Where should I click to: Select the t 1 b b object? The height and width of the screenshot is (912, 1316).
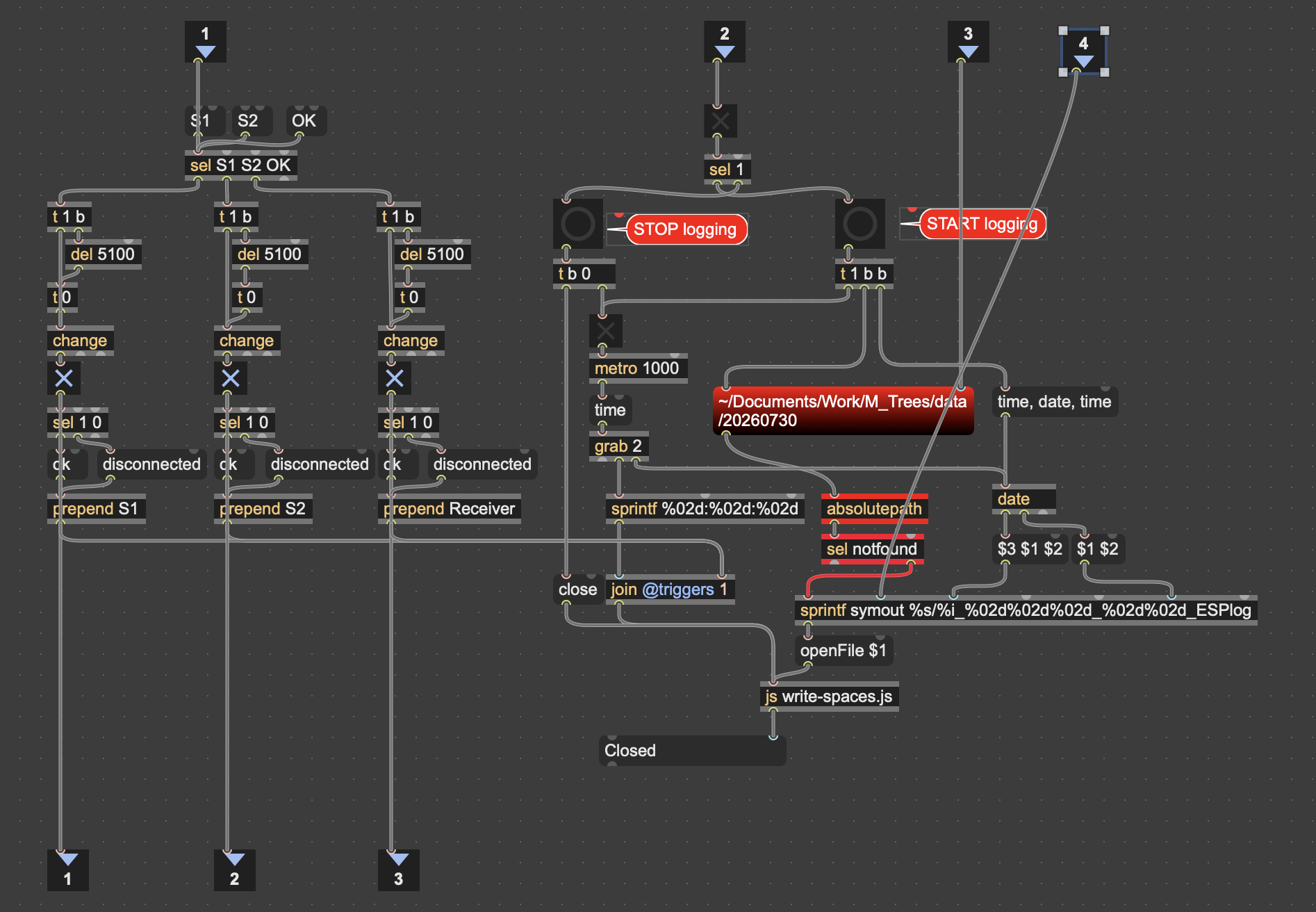pyautogui.click(x=864, y=274)
